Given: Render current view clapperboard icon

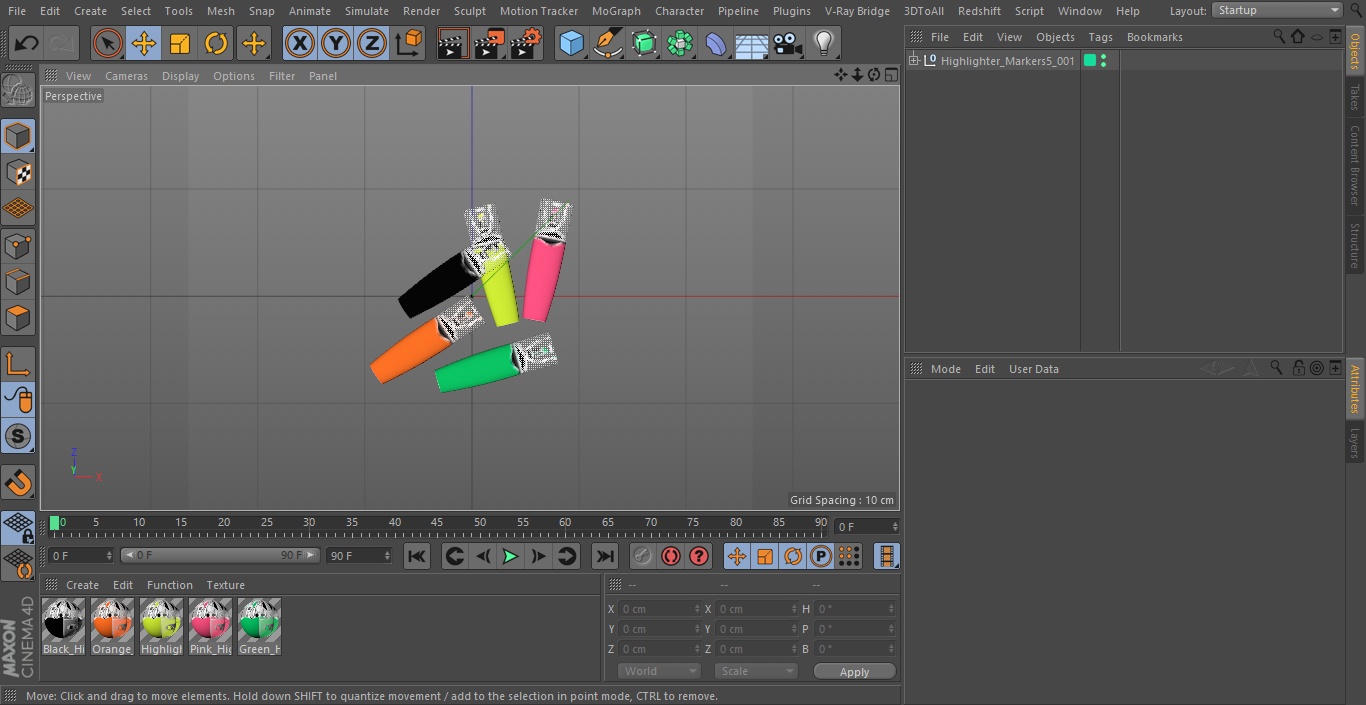Looking at the screenshot, I should (x=453, y=43).
